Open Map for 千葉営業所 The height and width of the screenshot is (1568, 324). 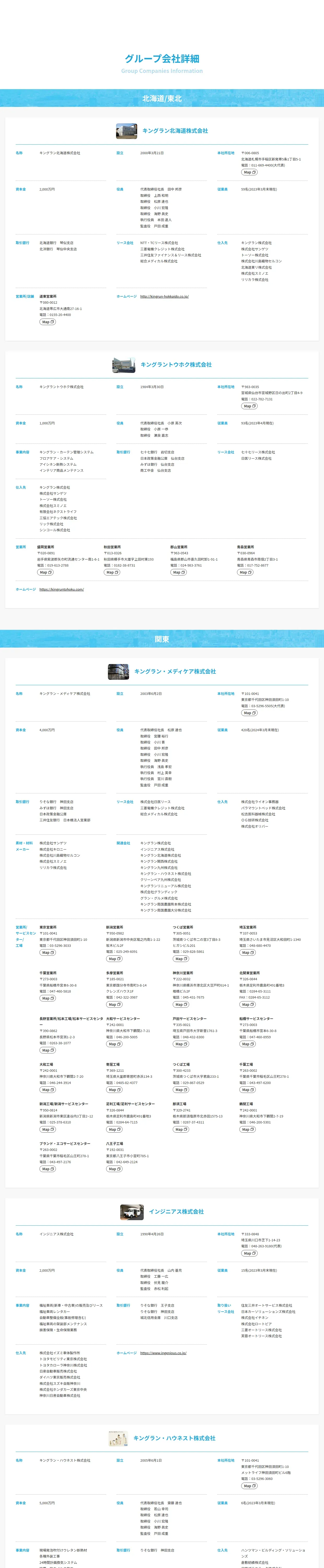click(x=48, y=998)
